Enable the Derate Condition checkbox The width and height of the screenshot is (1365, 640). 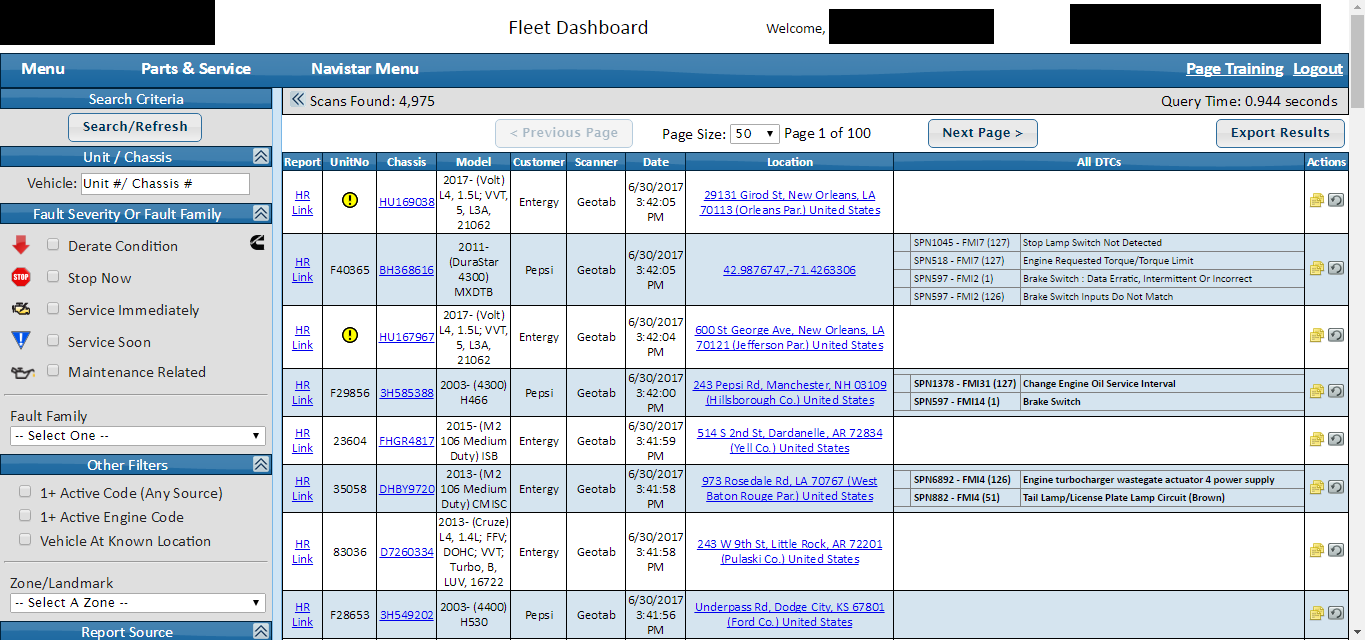[53, 245]
